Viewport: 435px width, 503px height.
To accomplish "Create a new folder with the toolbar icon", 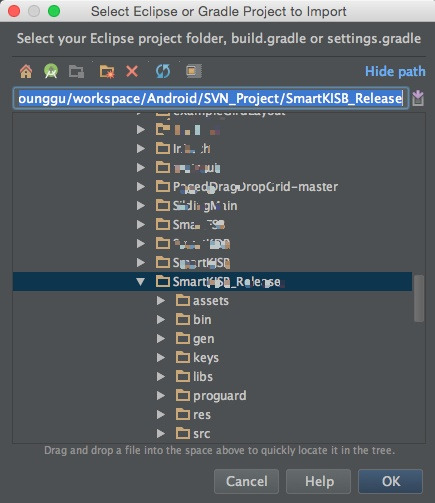I will [x=107, y=72].
